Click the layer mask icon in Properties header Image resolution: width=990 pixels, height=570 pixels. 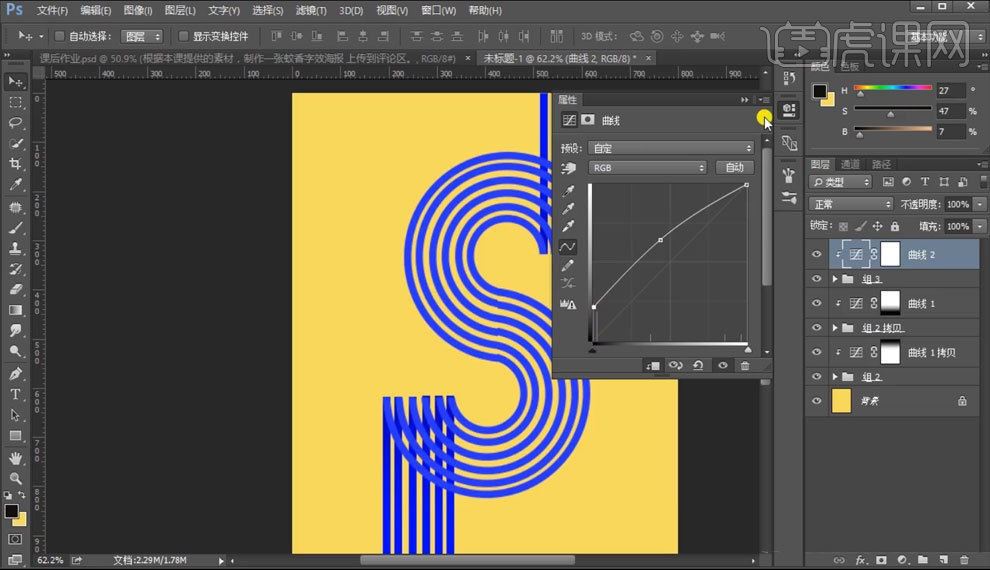coord(588,120)
